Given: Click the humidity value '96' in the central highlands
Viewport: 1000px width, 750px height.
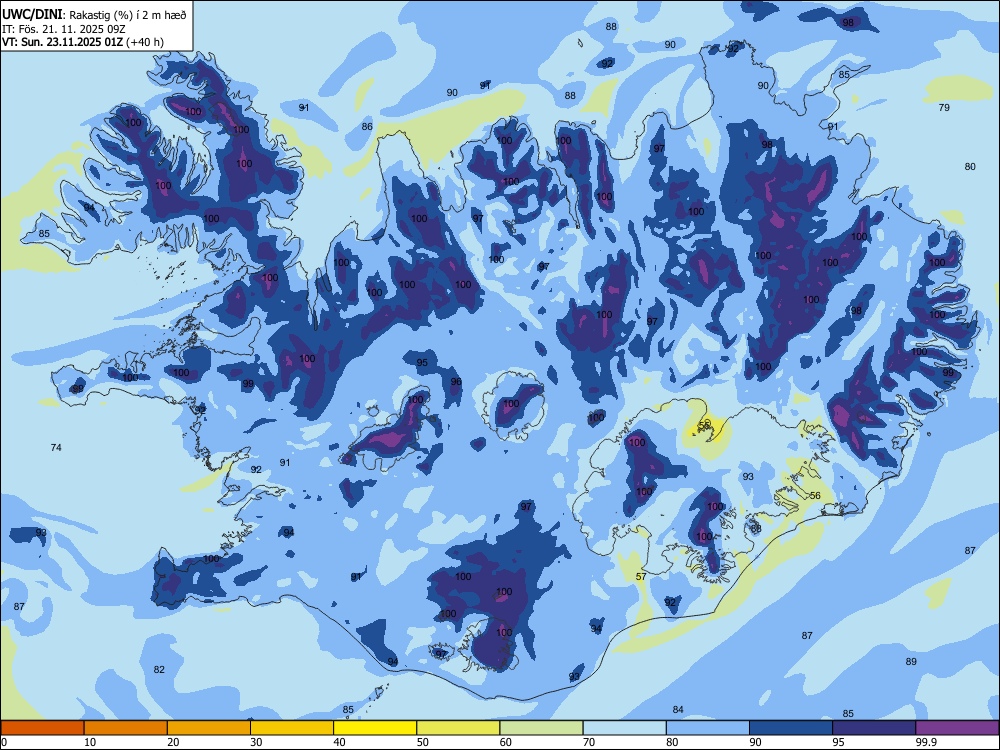Looking at the screenshot, I should [x=456, y=382].
